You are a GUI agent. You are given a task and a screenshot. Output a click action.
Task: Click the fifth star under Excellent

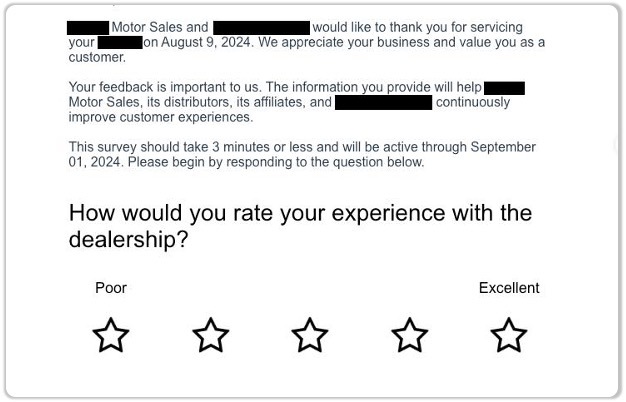(509, 335)
